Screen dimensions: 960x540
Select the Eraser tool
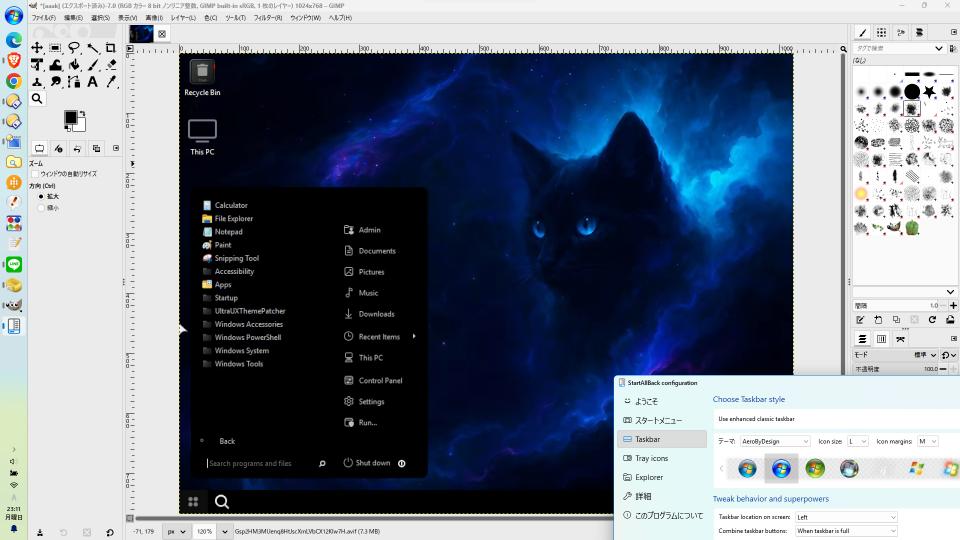click(x=111, y=64)
